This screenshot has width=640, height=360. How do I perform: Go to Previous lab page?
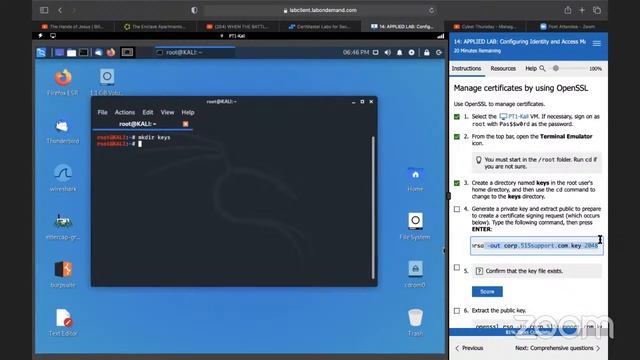pos(469,348)
